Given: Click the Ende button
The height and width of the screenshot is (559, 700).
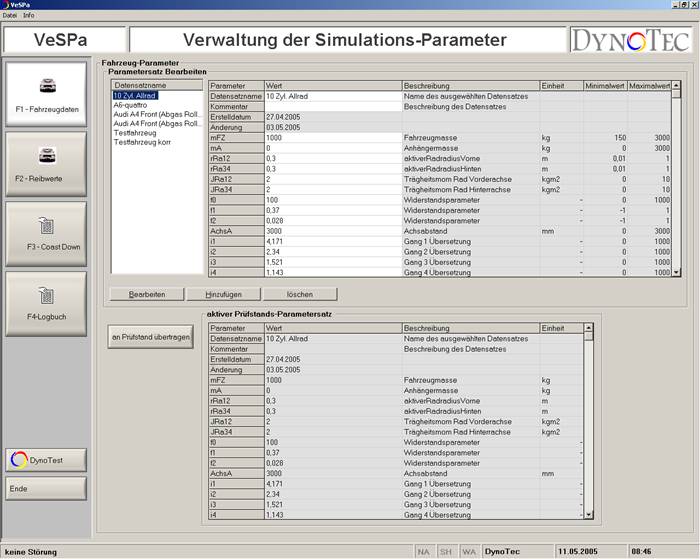Looking at the screenshot, I should pos(45,488).
